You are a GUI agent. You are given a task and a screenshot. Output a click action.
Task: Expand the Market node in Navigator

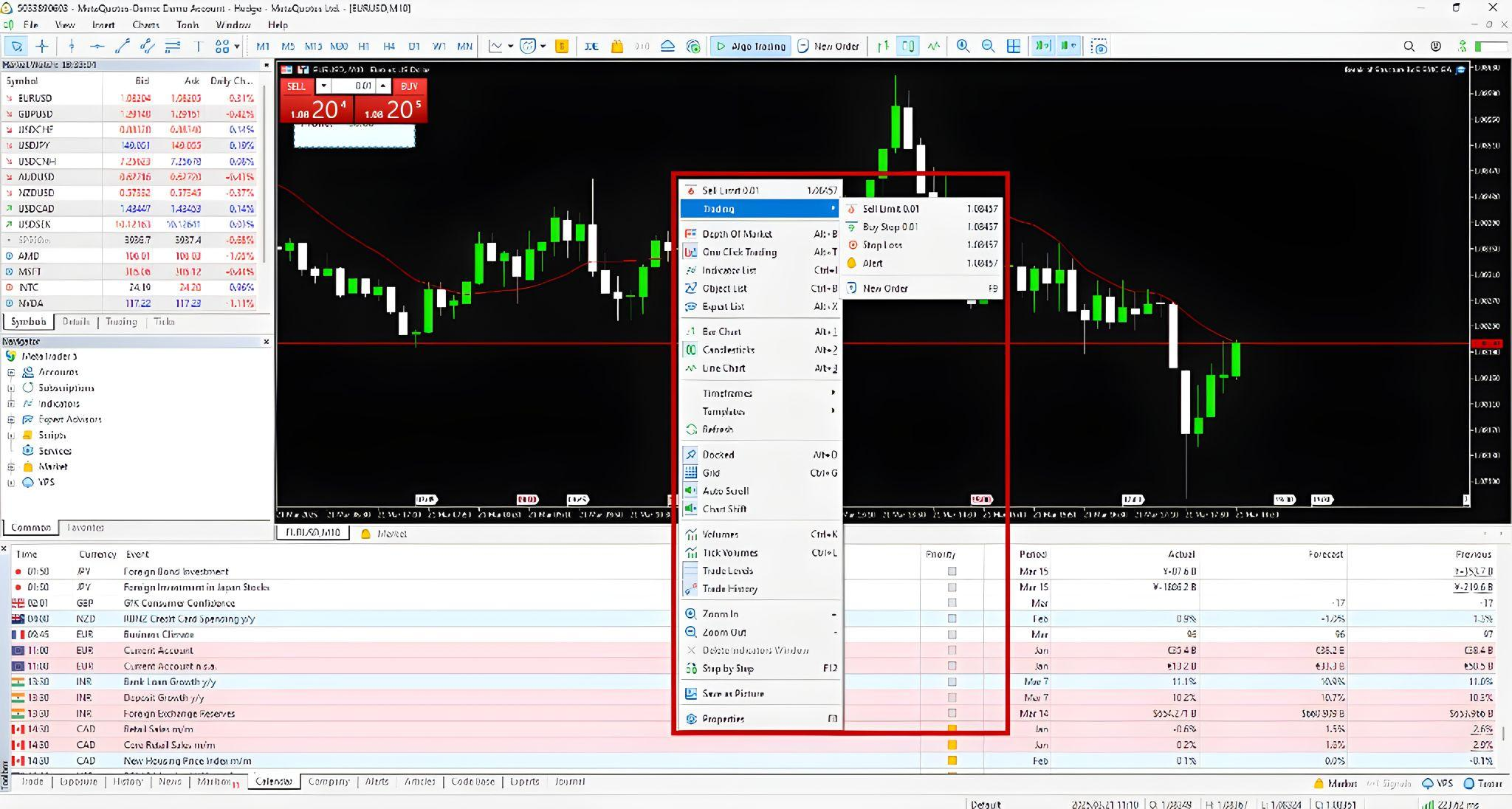point(11,467)
